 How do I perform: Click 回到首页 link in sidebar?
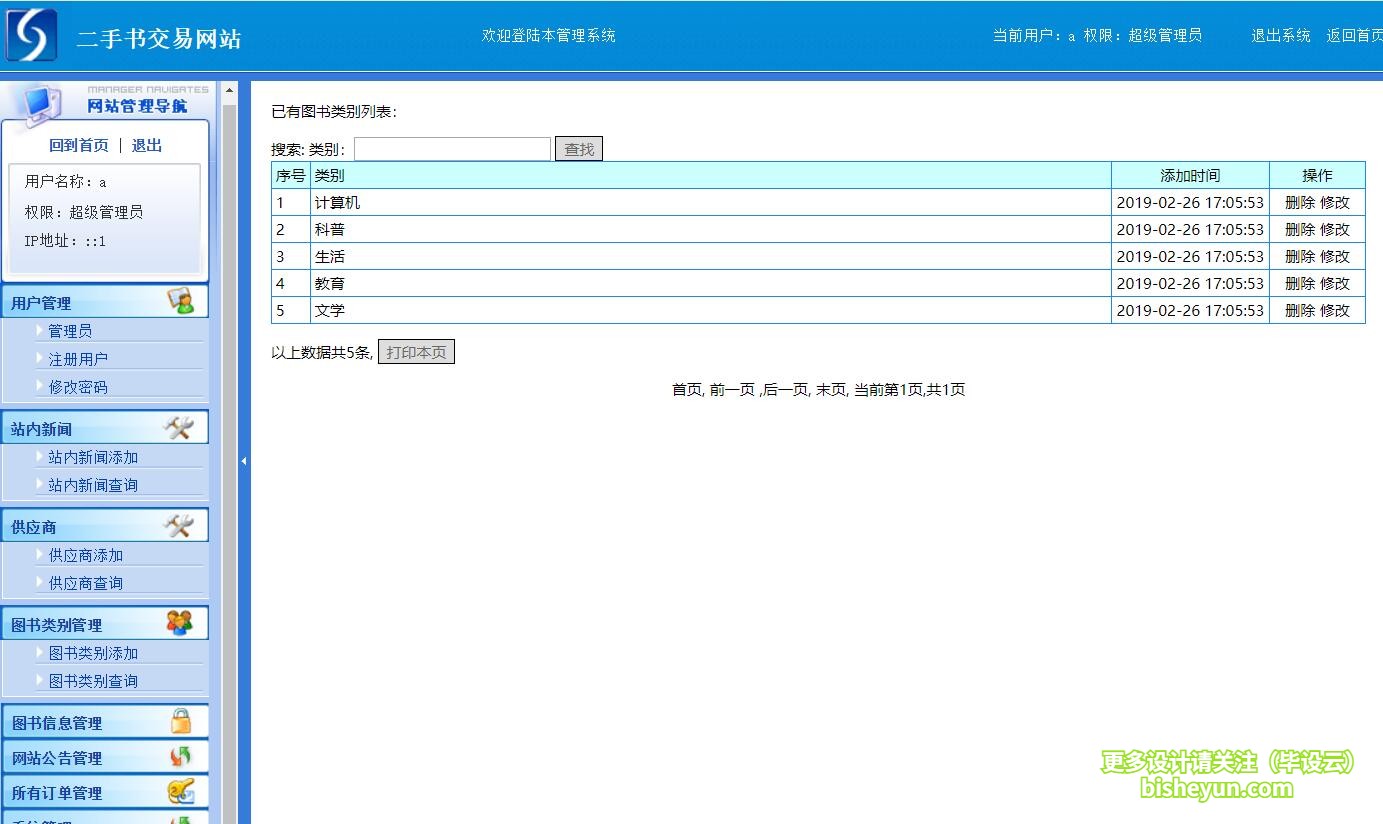pos(79,145)
